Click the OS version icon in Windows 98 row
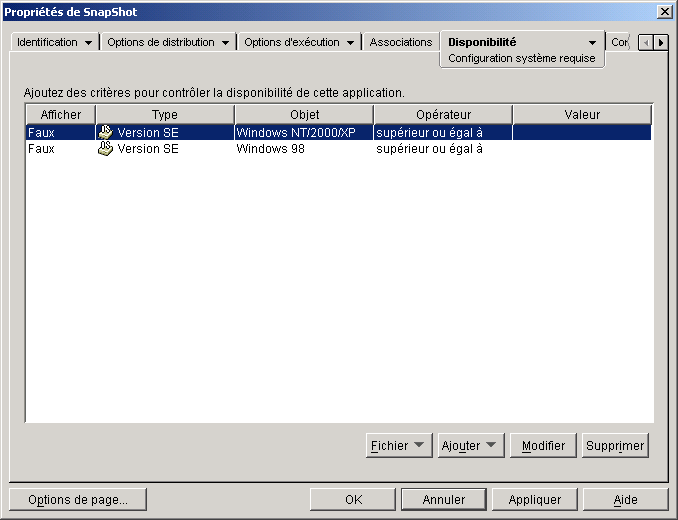Screen dimensions: 678x520 click(105, 149)
